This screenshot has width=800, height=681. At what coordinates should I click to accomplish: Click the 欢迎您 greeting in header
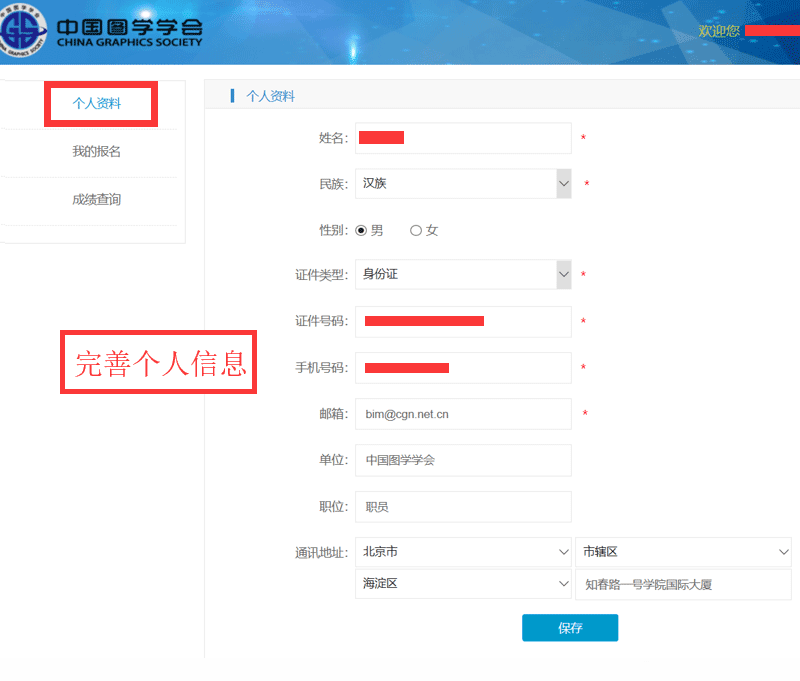coord(719,31)
